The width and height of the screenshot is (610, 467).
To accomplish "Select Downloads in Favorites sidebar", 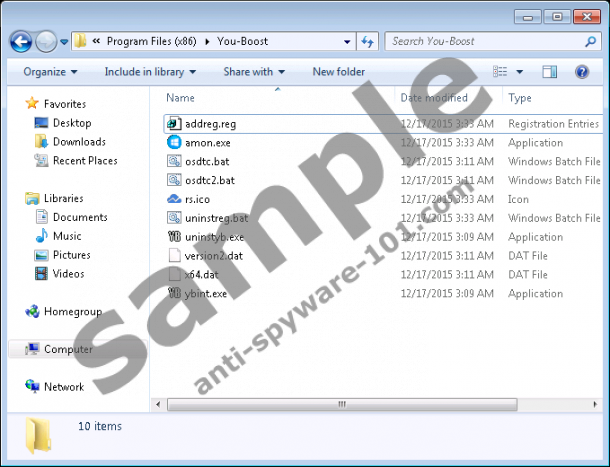I will click(x=79, y=142).
